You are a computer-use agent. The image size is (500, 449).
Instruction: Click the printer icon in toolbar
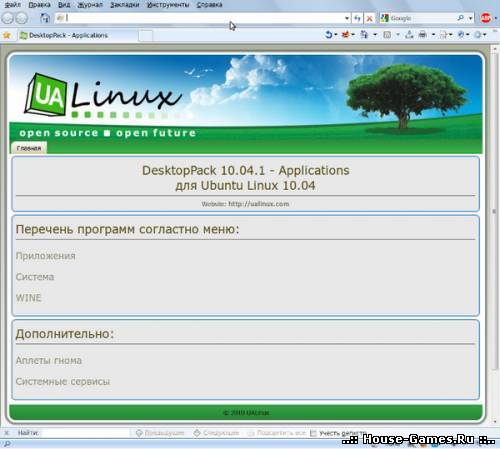pos(423,34)
